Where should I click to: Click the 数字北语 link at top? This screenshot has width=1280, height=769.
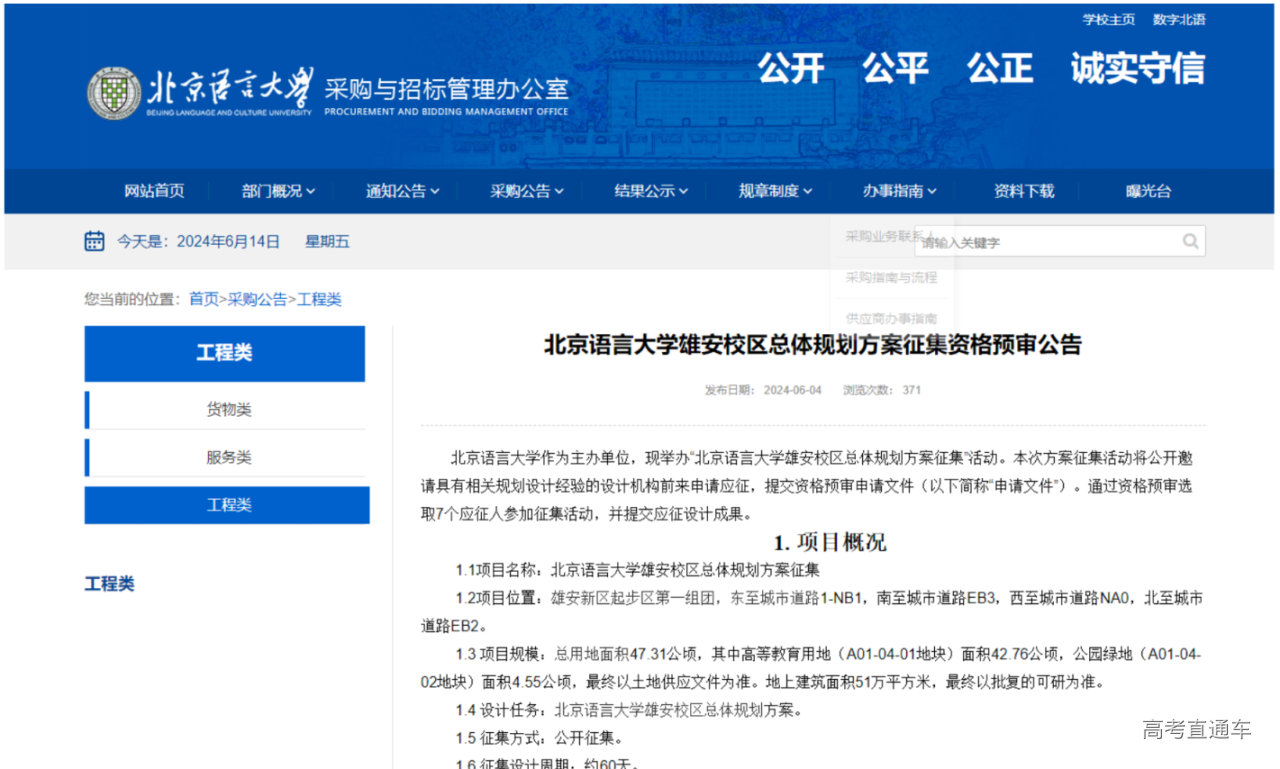coord(1179,20)
